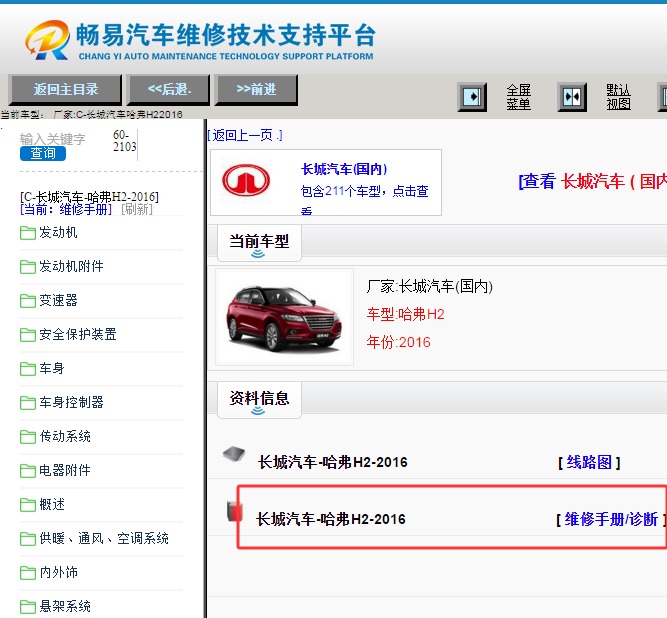The width and height of the screenshot is (667, 618).
Task: Select the 默认视图 text link
Action: (619, 97)
